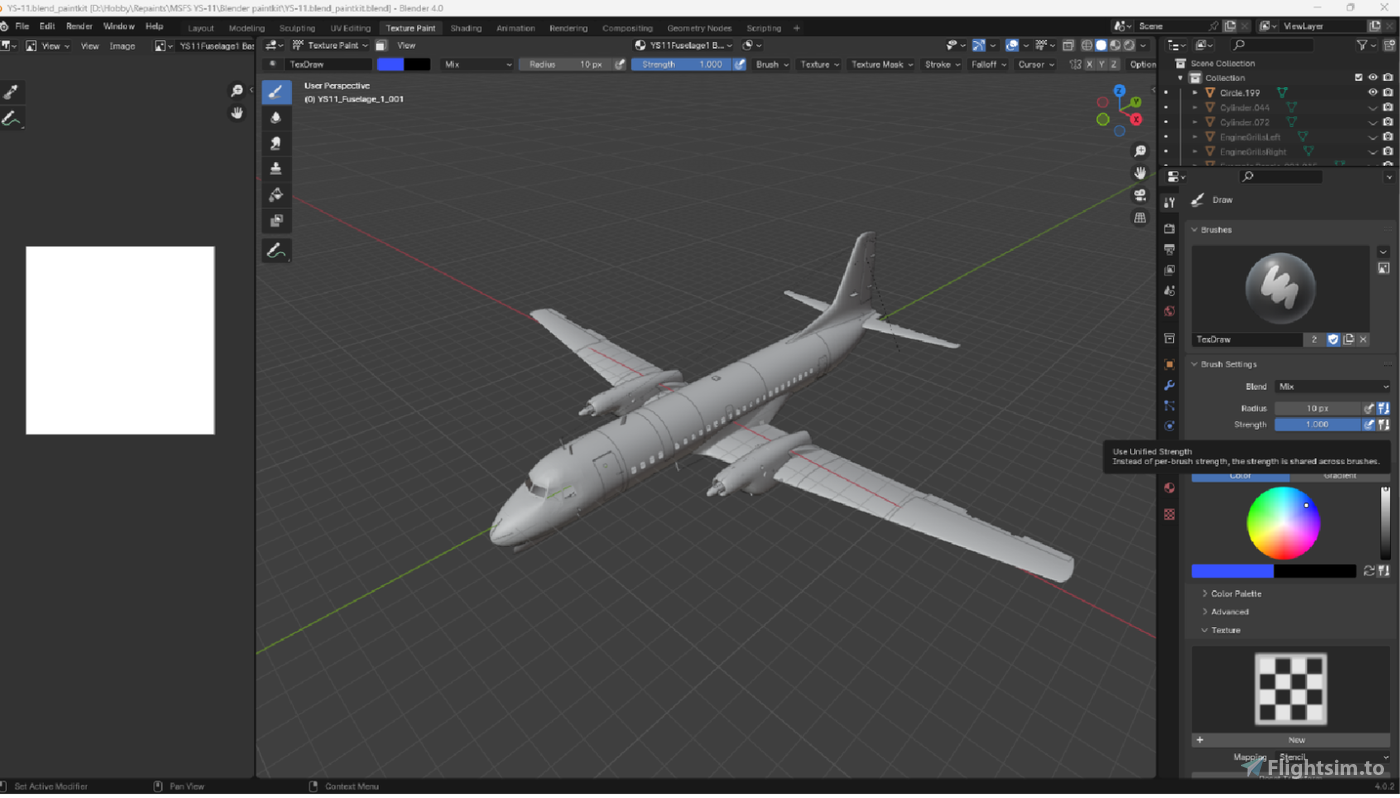Open the World Properties tab
The width and height of the screenshot is (1400, 798).
(x=1168, y=311)
